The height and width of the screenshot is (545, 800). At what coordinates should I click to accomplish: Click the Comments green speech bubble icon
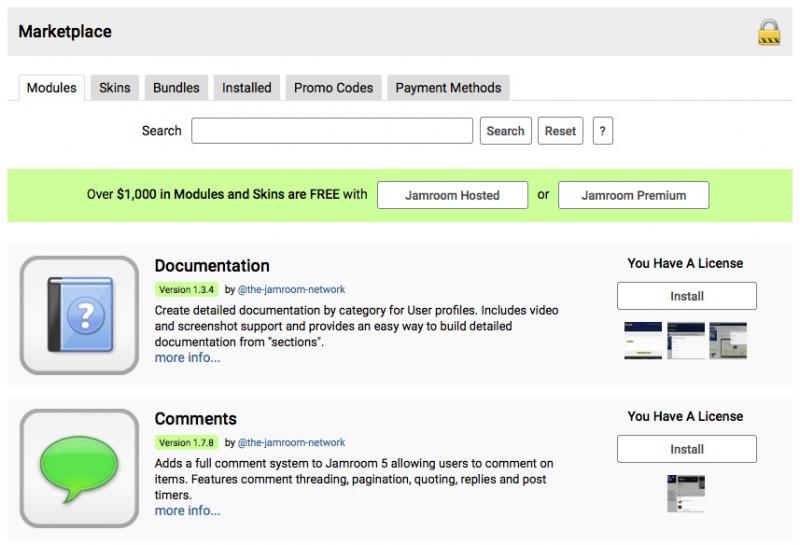click(x=79, y=468)
